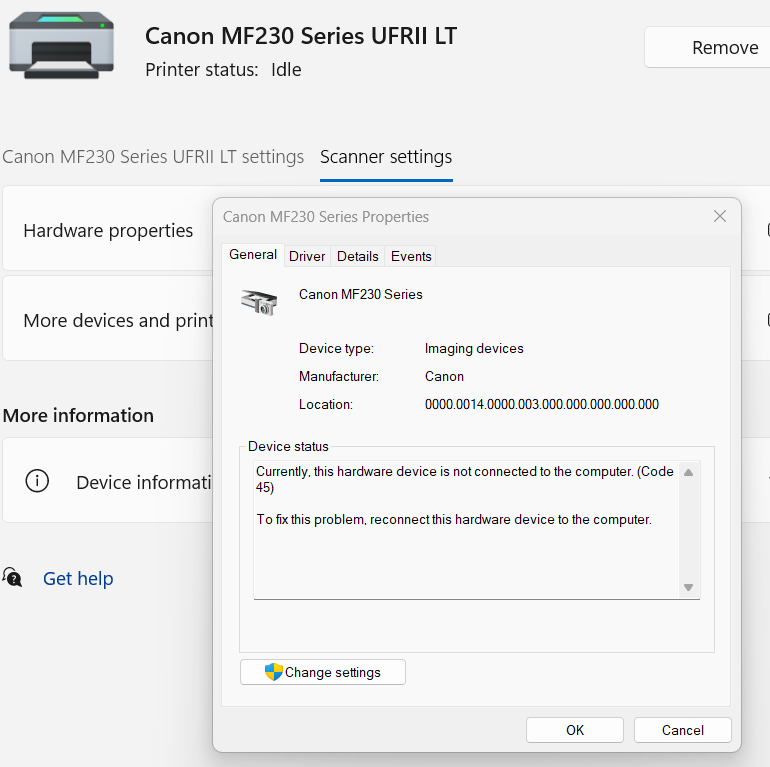Screen dimensions: 770x767
Task: Click the info circle icon beside Device information
Action: 37,481
